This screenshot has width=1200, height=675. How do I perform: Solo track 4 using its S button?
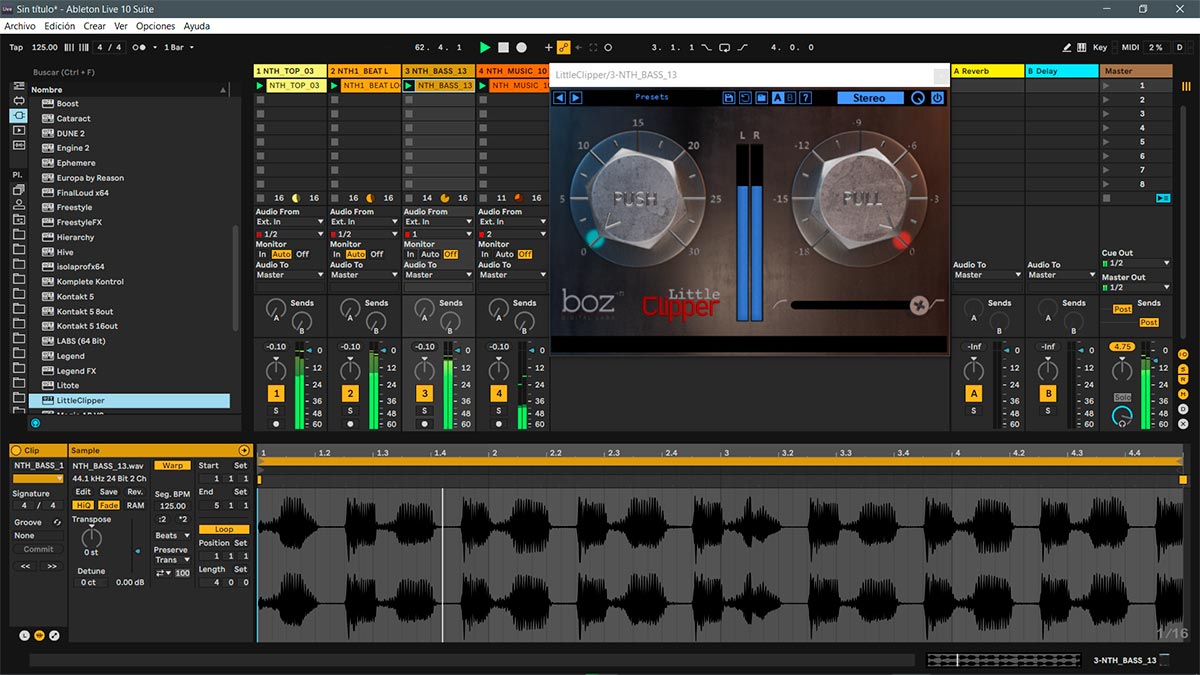pos(498,411)
